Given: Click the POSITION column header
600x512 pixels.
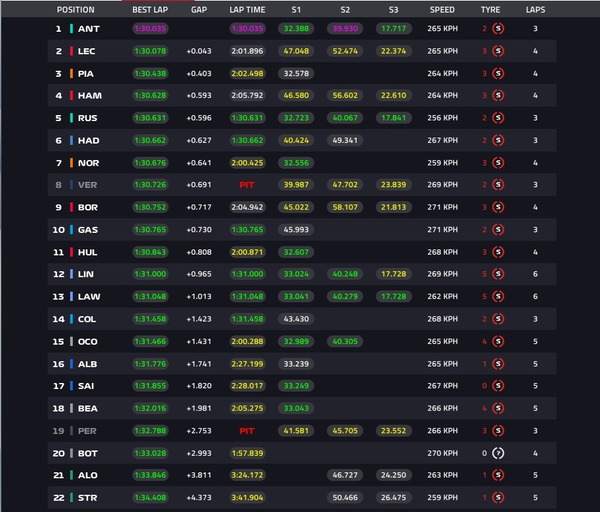Looking at the screenshot, I should [x=76, y=9].
